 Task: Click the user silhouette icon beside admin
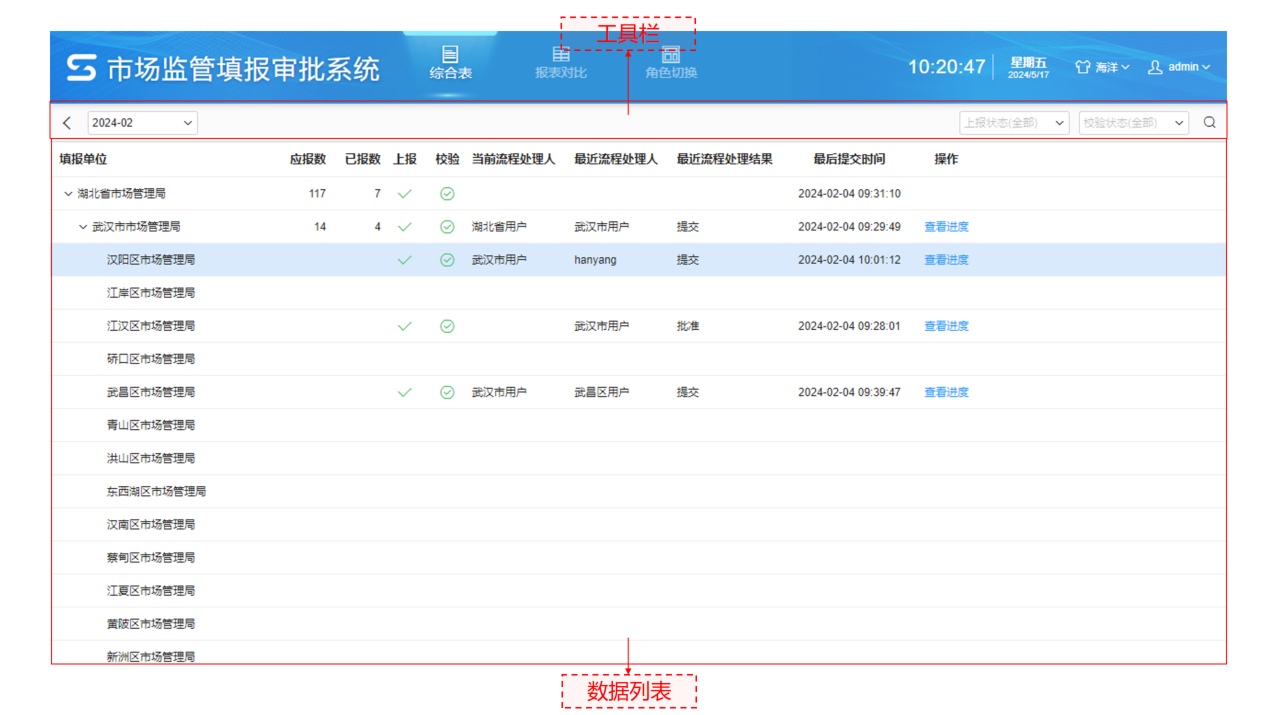[x=1156, y=66]
